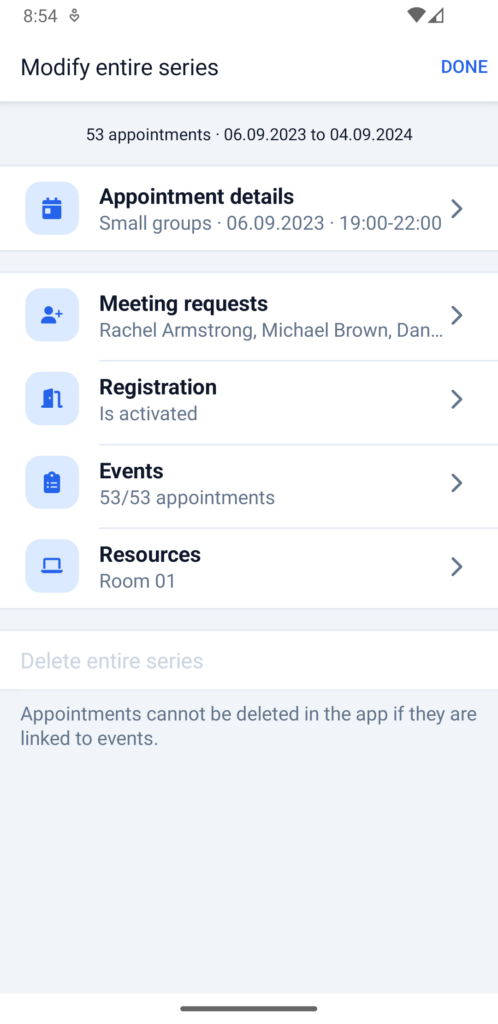Tap the laptop icon for Resources

(52, 566)
